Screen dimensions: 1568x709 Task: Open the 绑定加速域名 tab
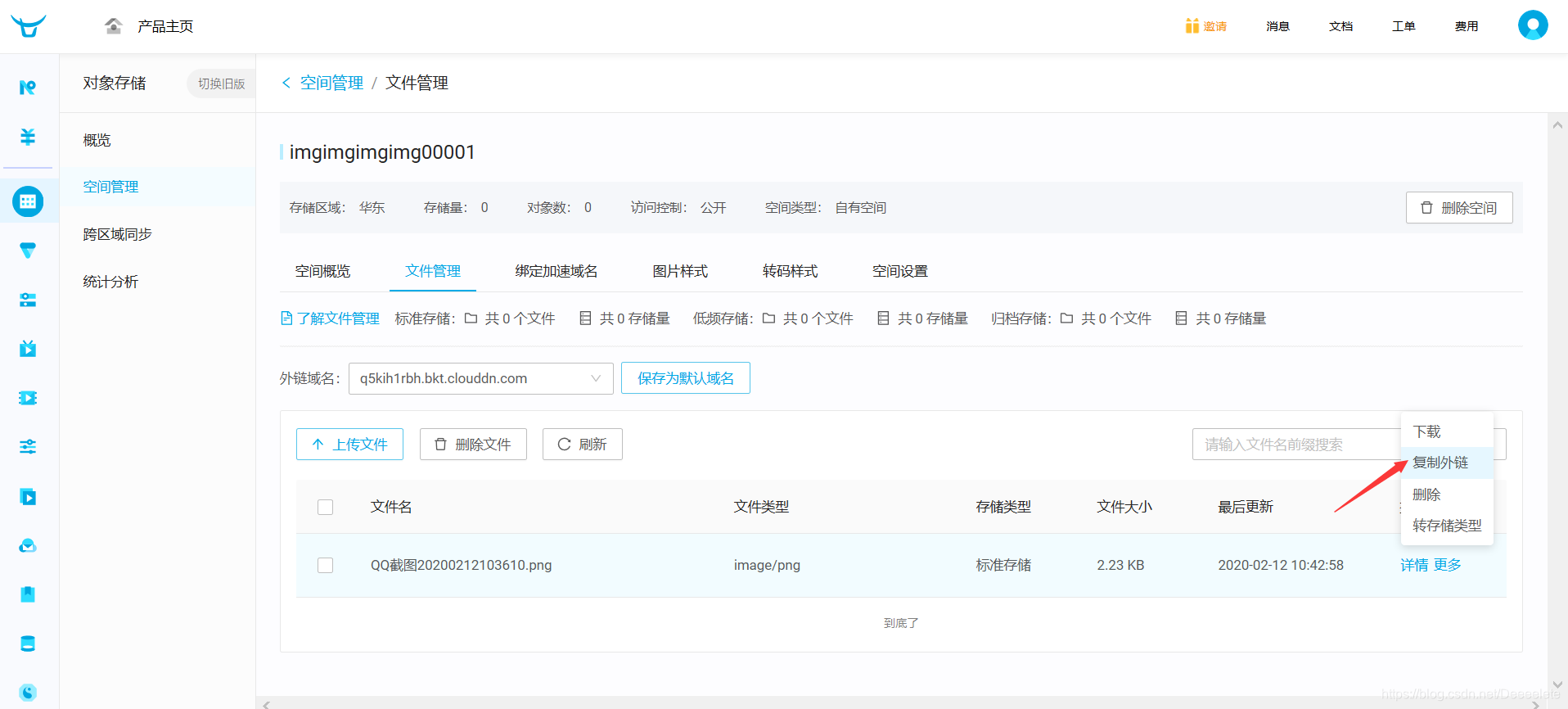(x=556, y=271)
